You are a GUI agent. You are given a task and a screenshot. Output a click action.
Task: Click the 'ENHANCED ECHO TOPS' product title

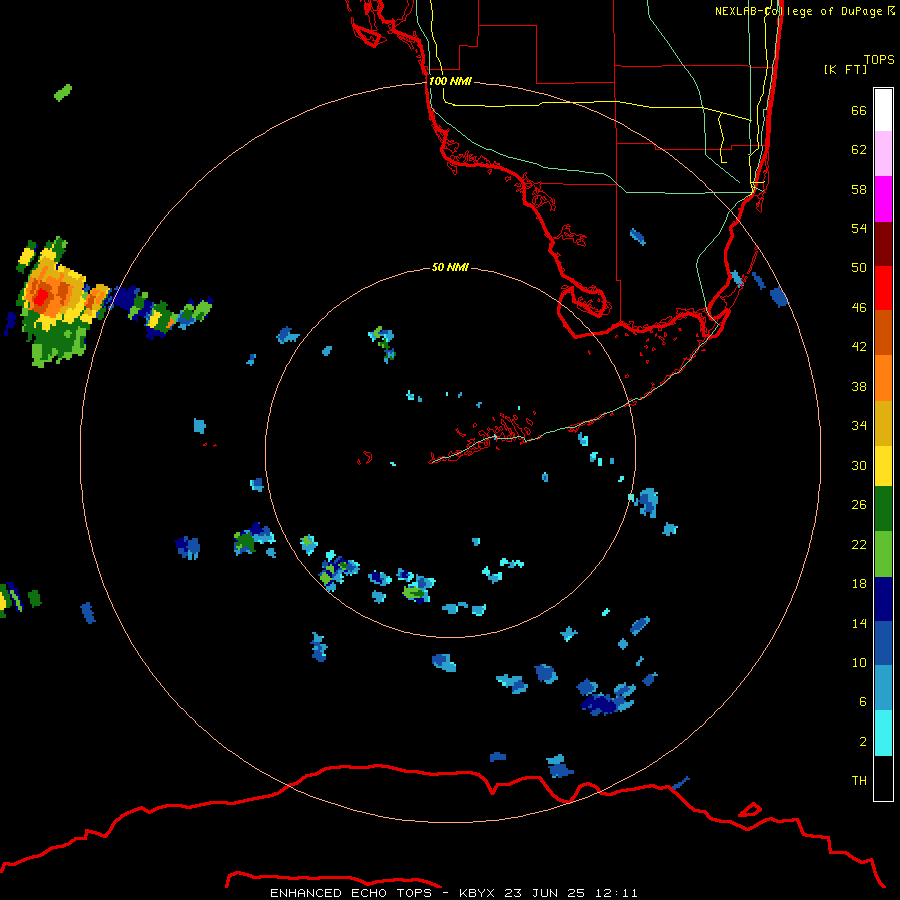[x=351, y=893]
